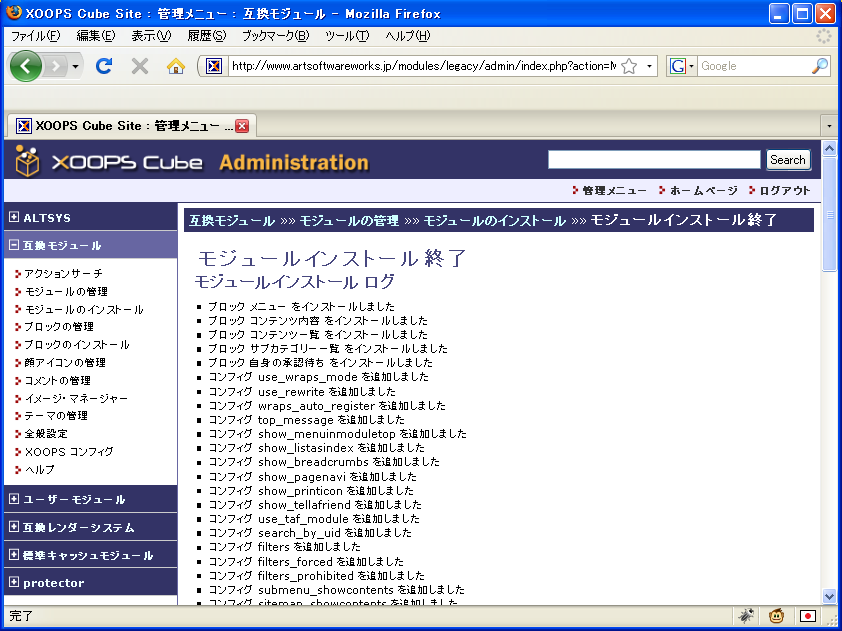Click the admin search text field

(x=654, y=159)
